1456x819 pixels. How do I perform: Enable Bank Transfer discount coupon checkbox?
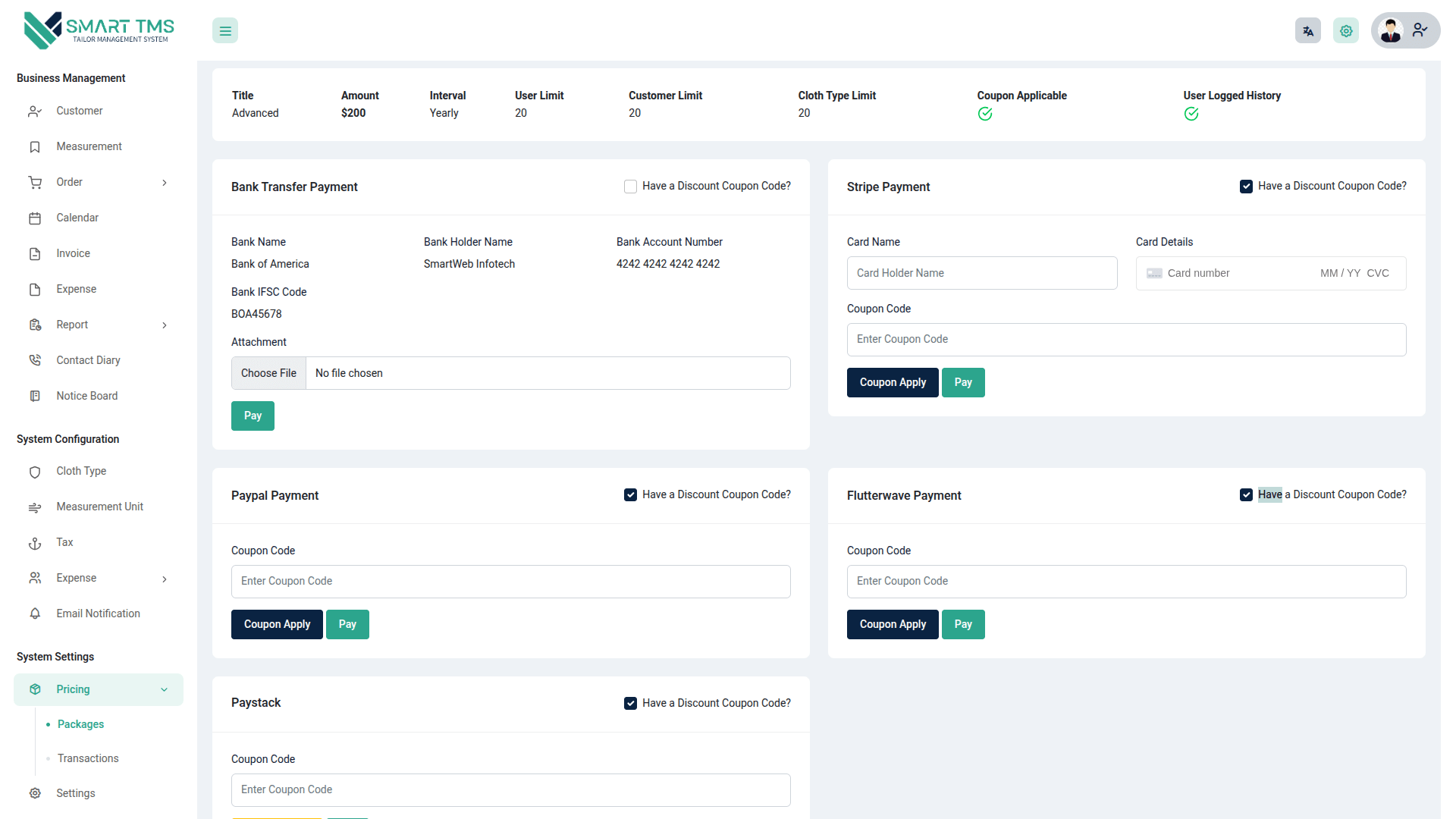click(630, 187)
